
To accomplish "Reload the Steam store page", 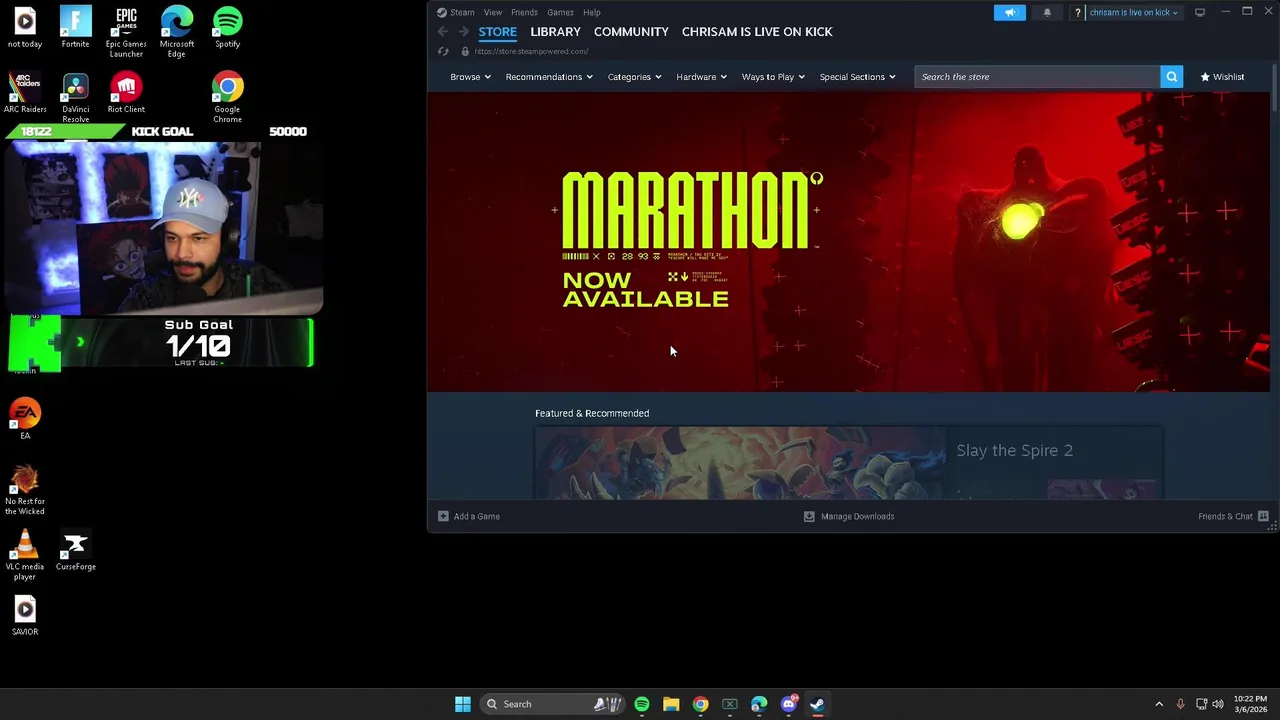I will (443, 51).
